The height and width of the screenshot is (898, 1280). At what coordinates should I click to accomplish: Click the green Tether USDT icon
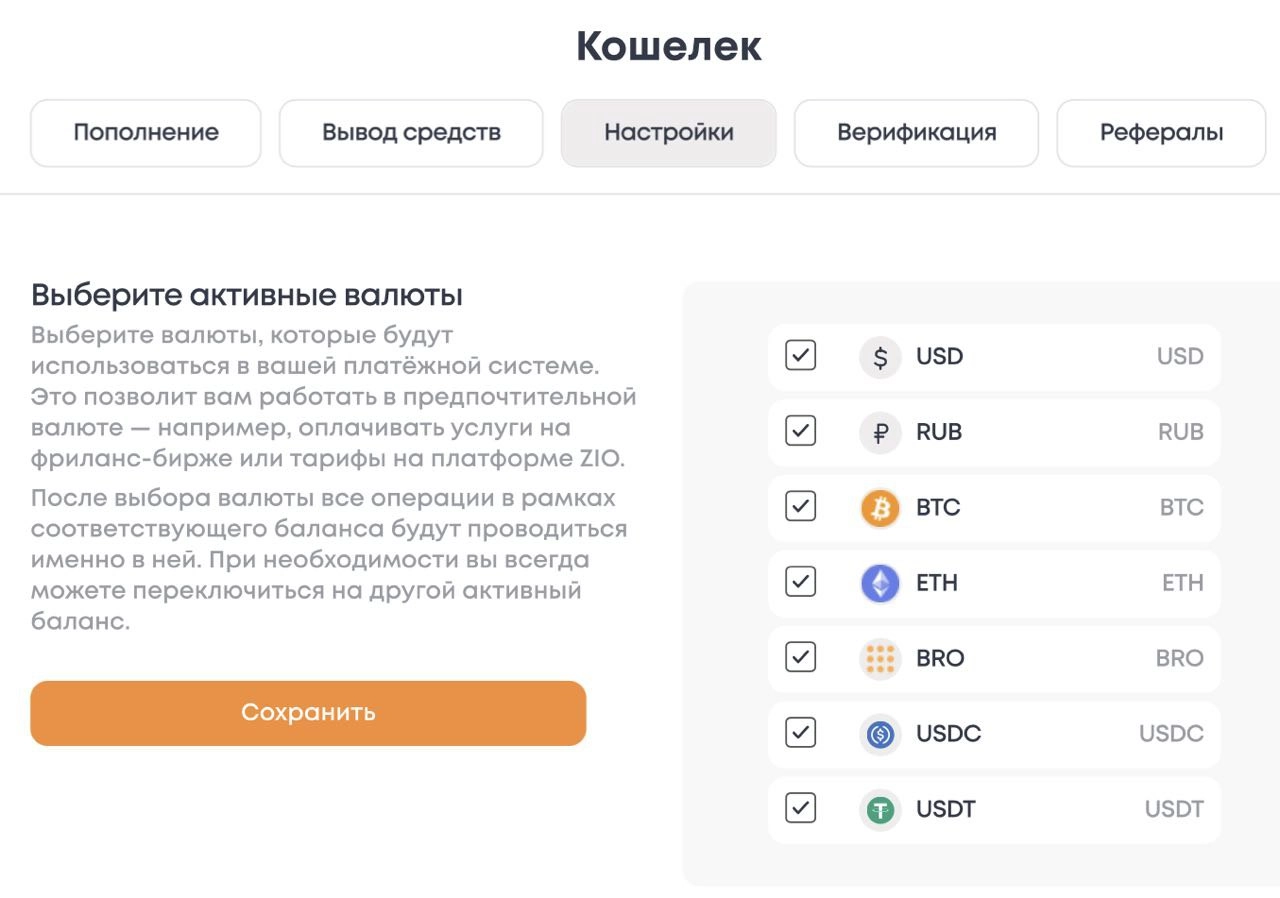coord(880,810)
